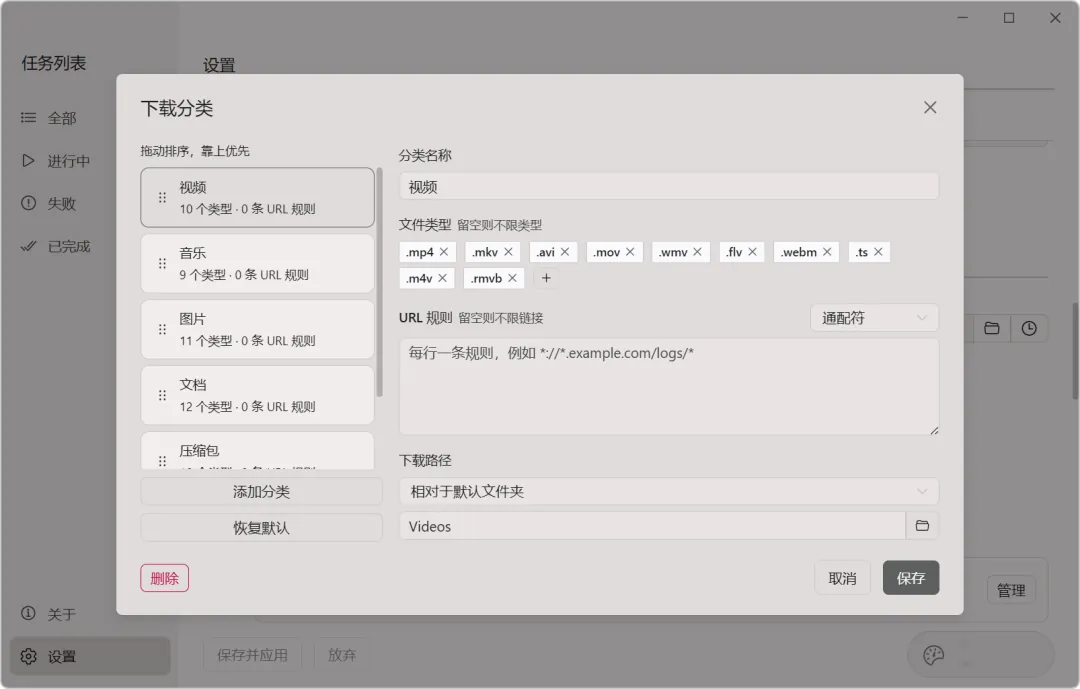Grab the drag handle of 图片 category
Image resolution: width=1080 pixels, height=689 pixels.
click(163, 329)
